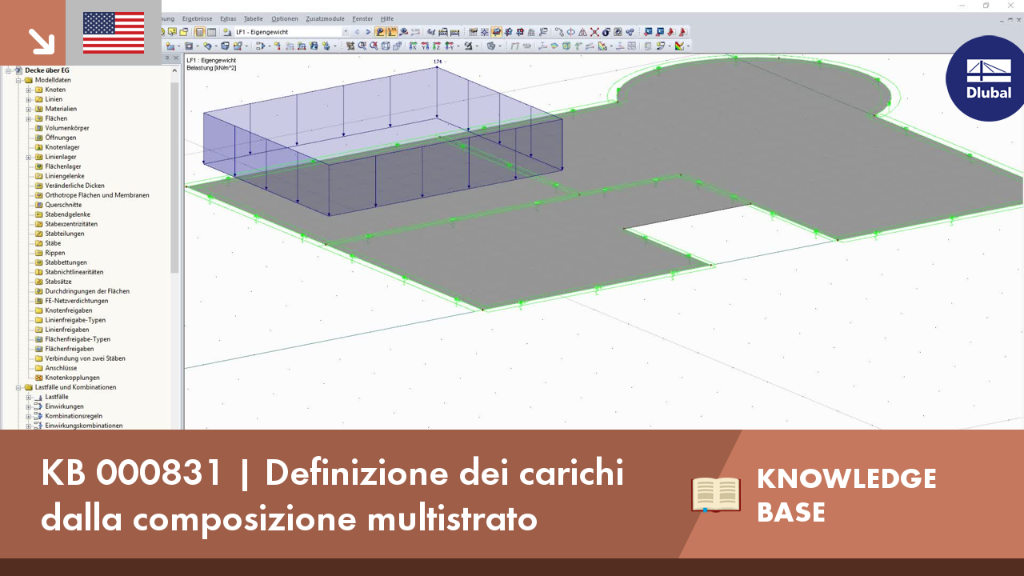The image size is (1024, 576).
Task: Collapse the Modelldaten tree node
Action: [x=19, y=80]
